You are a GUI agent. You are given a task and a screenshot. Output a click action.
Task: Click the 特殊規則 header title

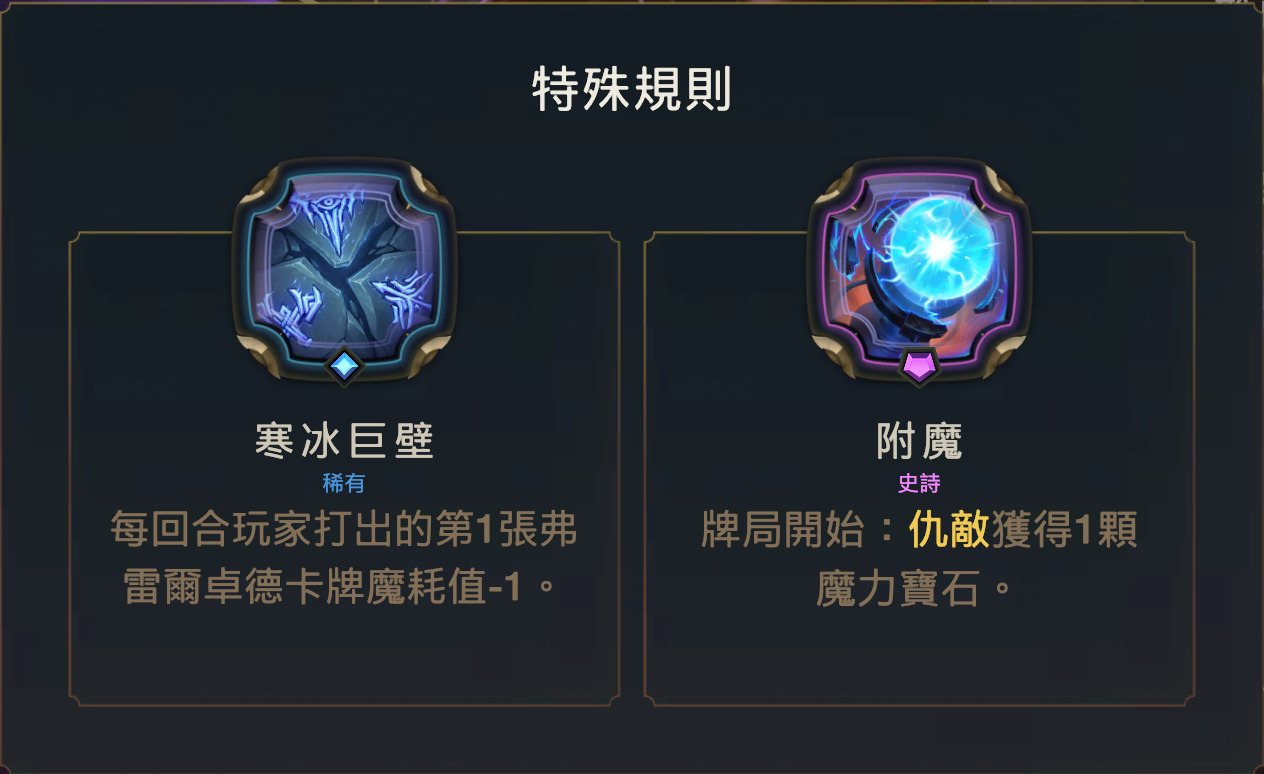tap(632, 92)
